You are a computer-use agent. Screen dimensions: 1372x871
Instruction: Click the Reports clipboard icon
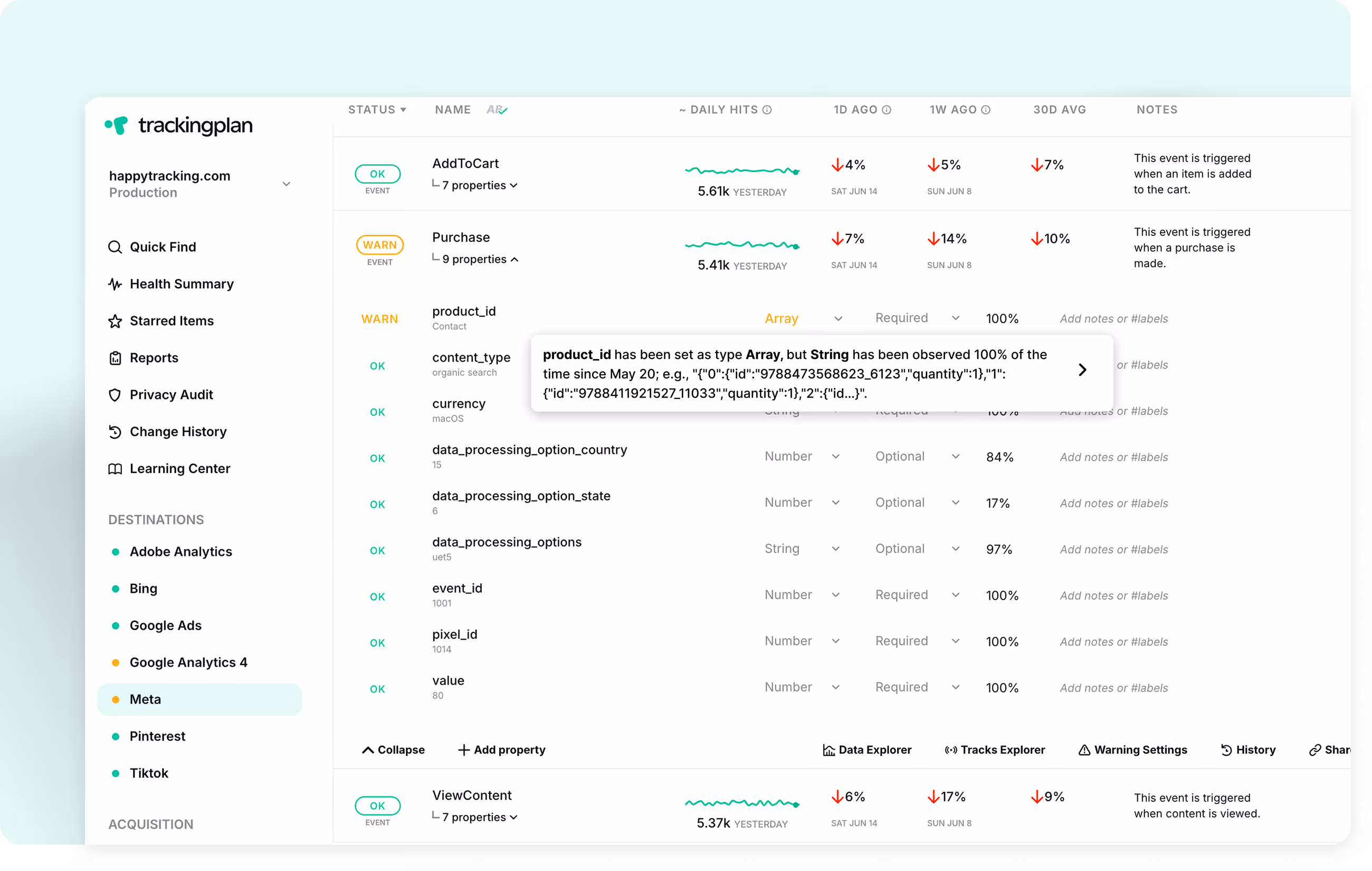[x=115, y=358]
